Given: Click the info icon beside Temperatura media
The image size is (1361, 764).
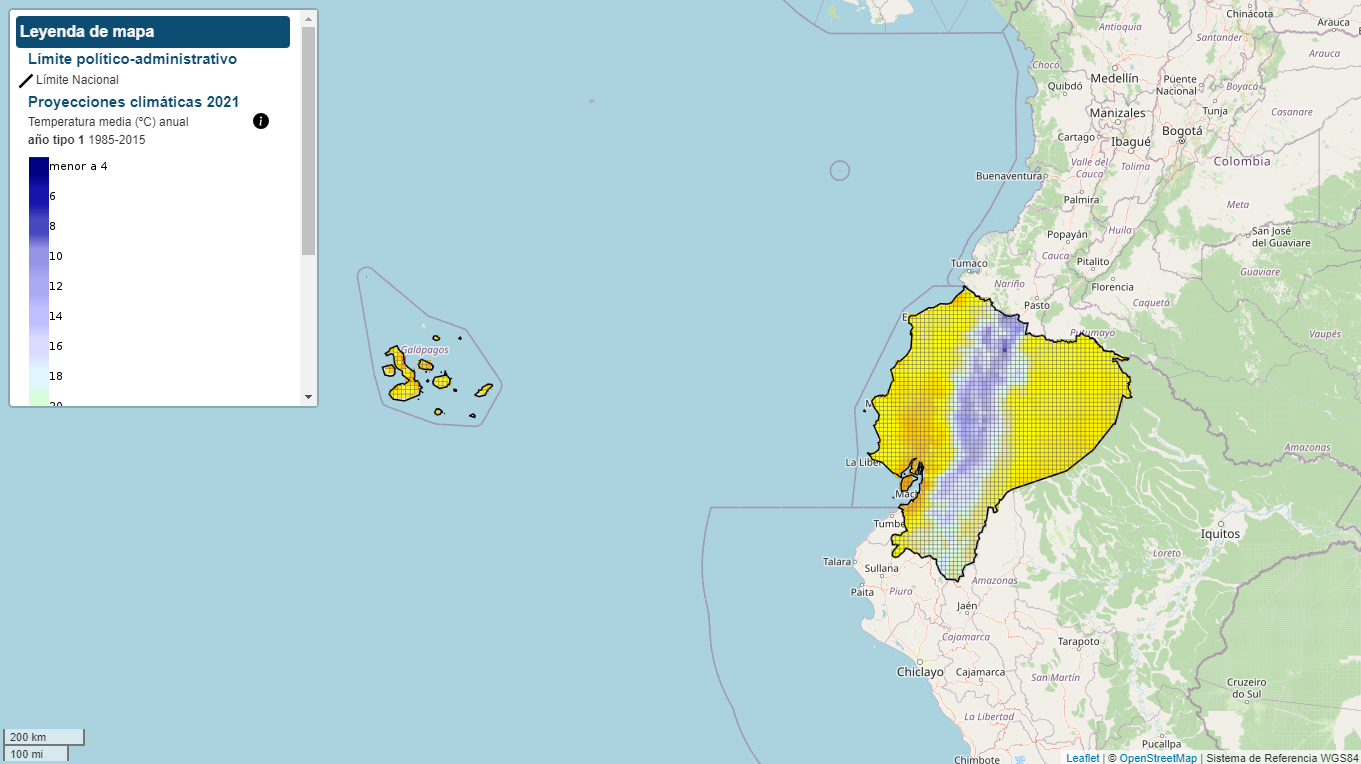Looking at the screenshot, I should [x=261, y=121].
